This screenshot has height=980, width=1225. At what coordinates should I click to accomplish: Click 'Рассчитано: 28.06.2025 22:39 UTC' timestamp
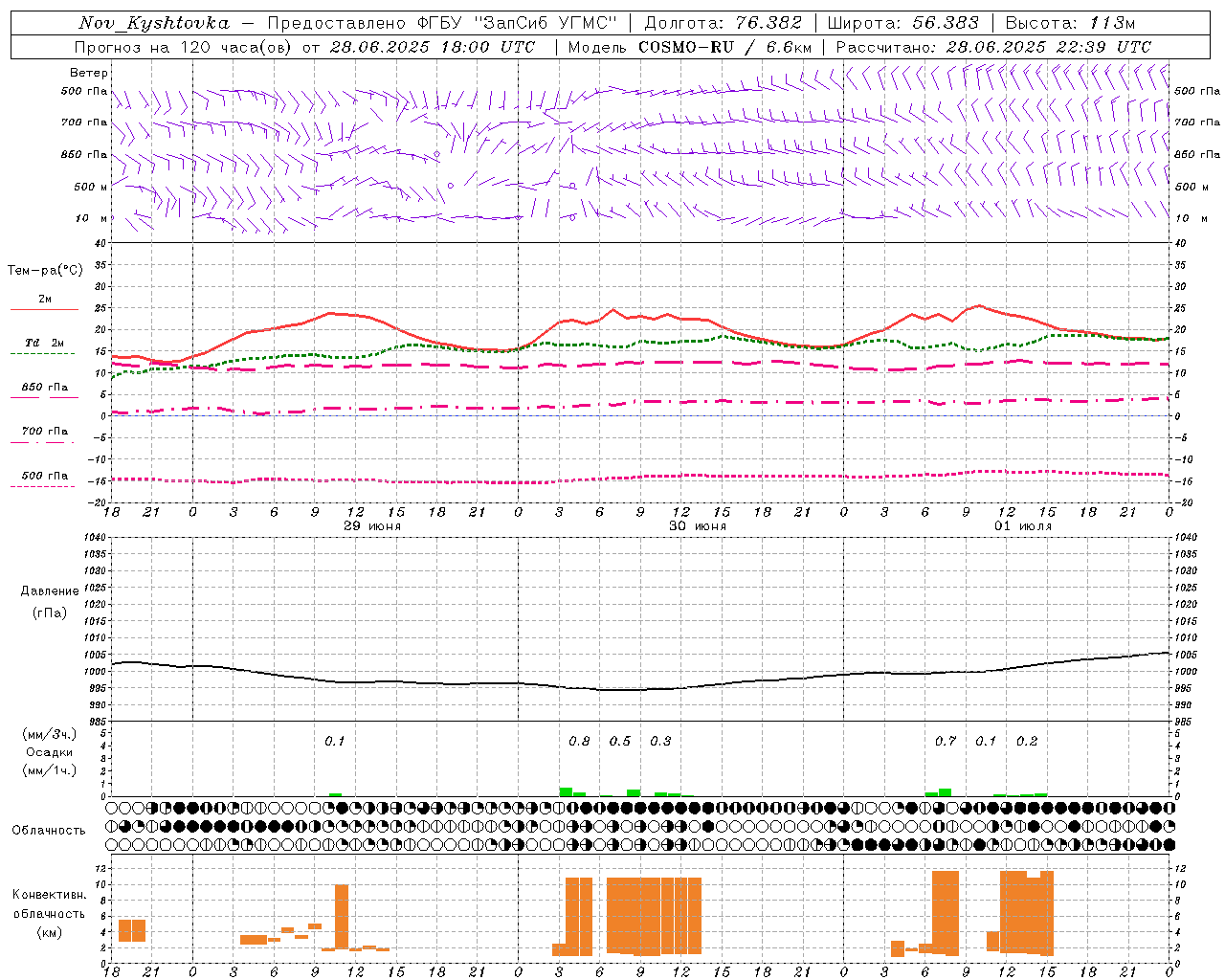pyautogui.click(x=993, y=47)
